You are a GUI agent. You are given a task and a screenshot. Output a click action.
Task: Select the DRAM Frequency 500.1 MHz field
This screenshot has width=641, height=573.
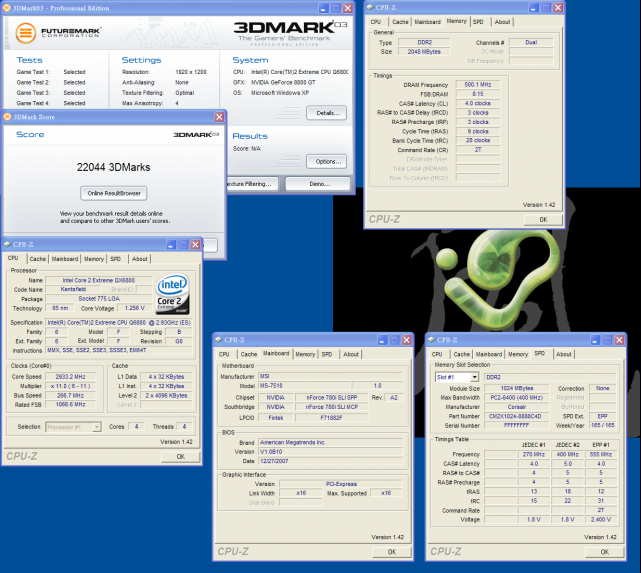pyautogui.click(x=478, y=85)
